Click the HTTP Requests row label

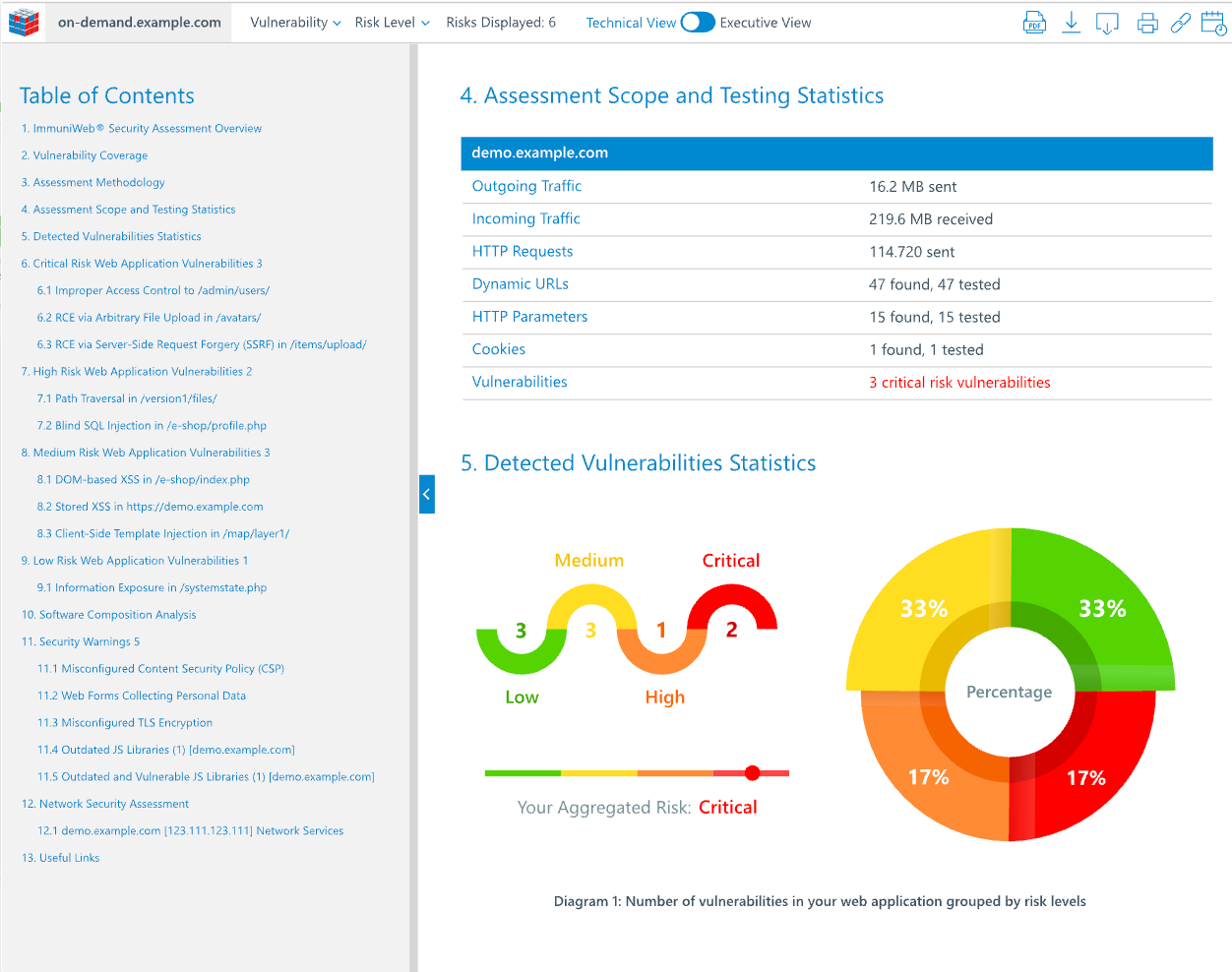coord(523,252)
